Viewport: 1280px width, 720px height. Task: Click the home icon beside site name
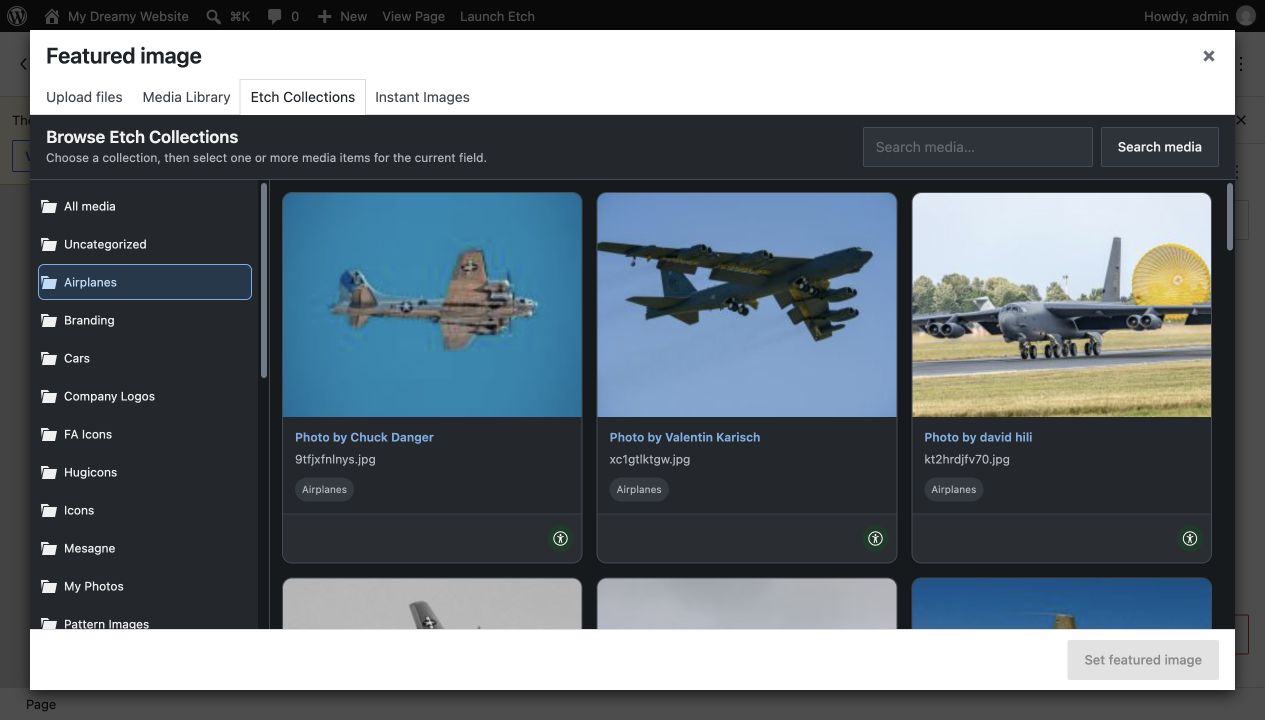(52, 16)
